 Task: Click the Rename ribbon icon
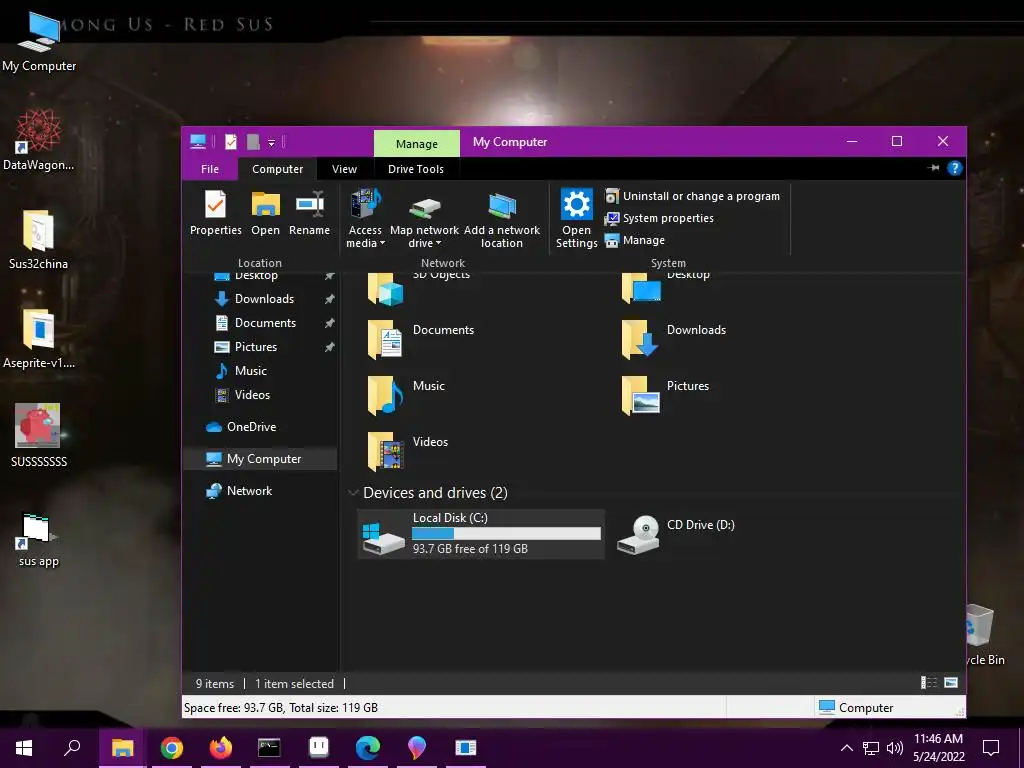coord(310,213)
